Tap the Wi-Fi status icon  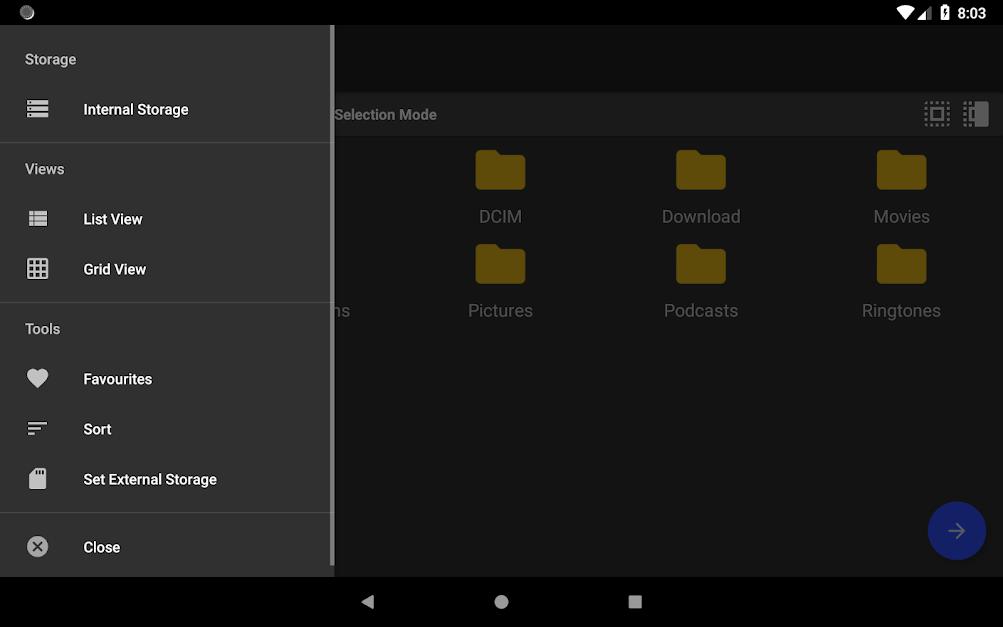[x=905, y=13]
